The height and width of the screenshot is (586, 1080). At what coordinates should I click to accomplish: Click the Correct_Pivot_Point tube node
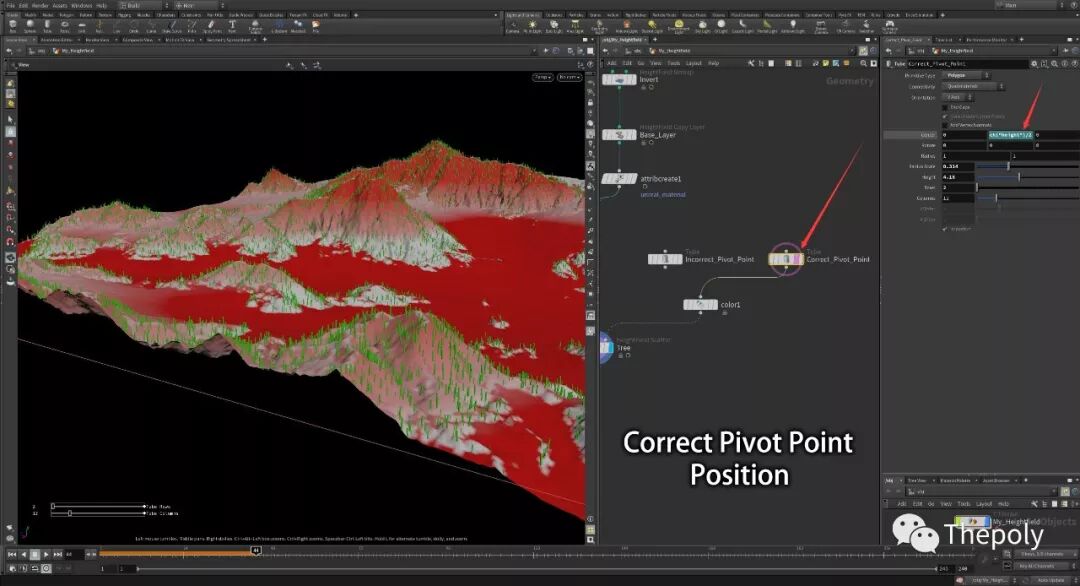785,259
